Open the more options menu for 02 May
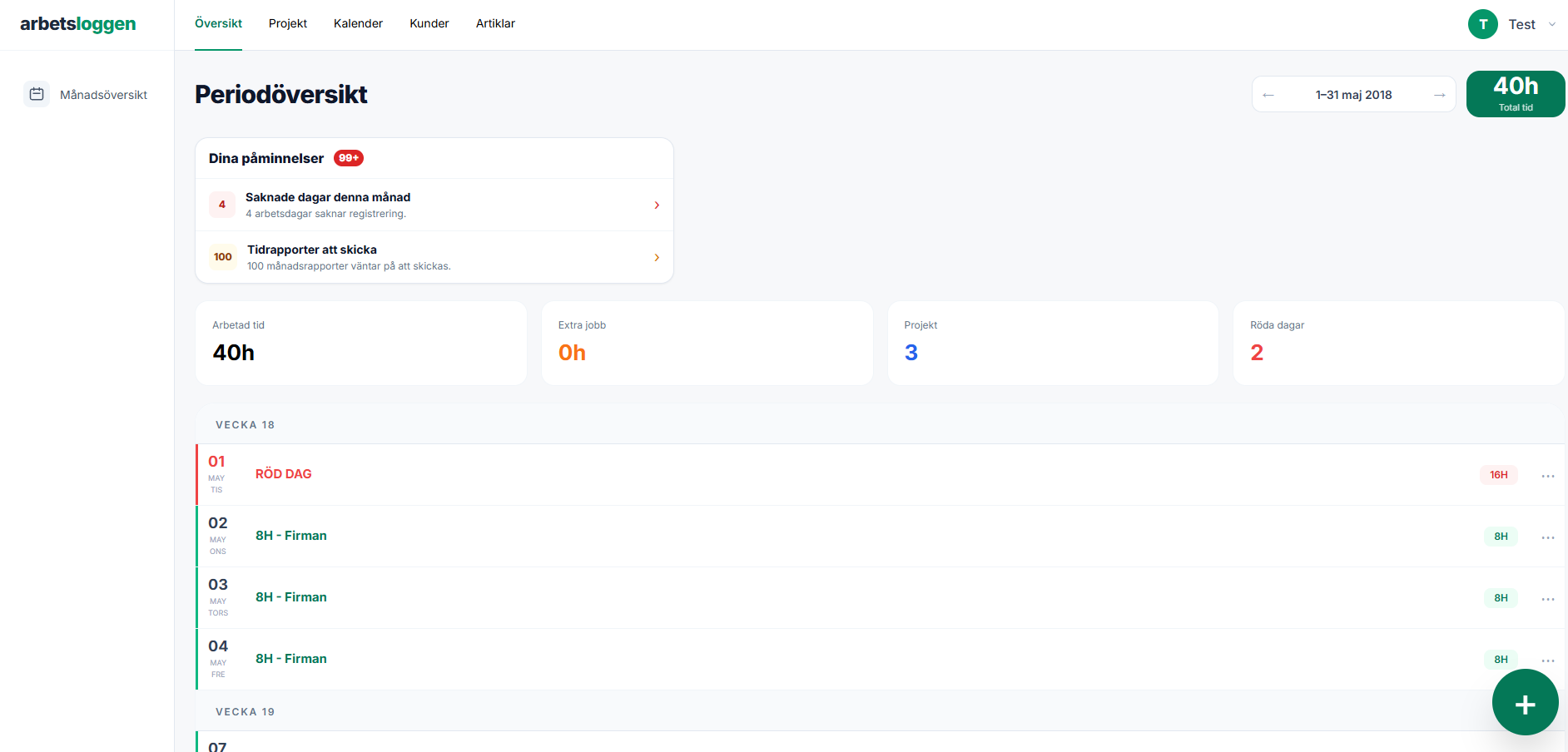 1548,537
